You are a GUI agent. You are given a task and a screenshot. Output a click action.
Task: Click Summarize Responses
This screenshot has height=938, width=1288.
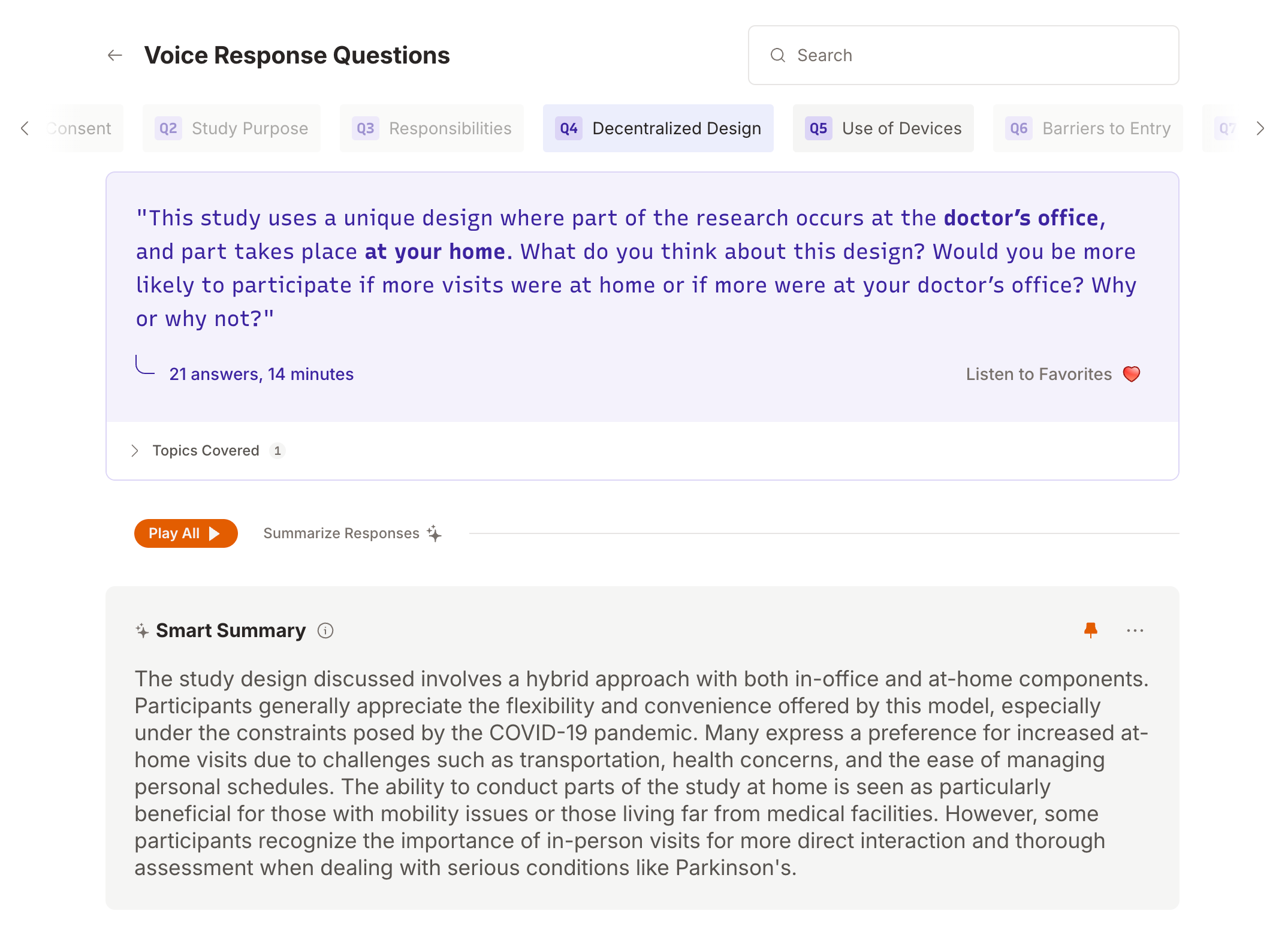[x=341, y=533]
